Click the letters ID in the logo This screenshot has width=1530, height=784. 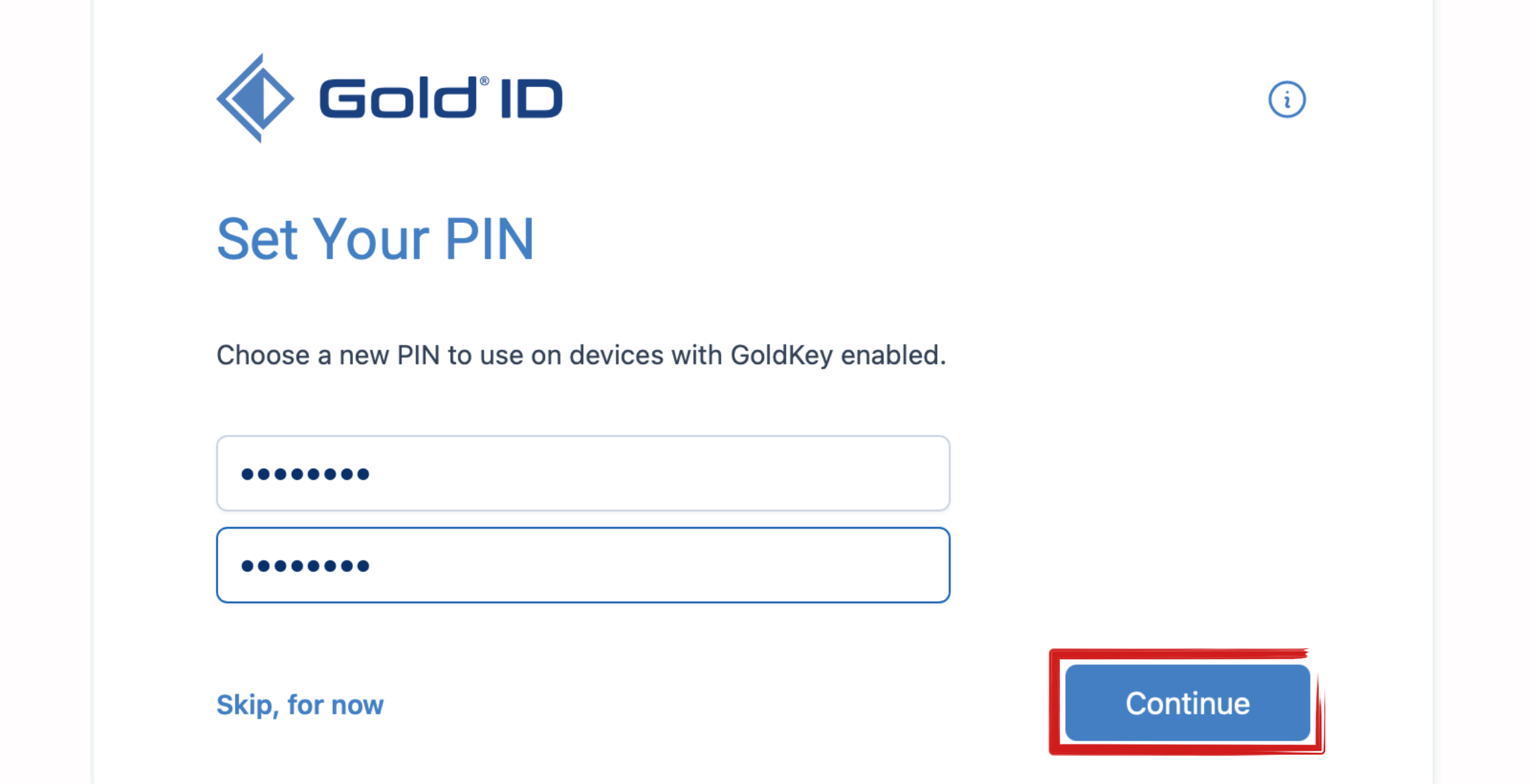click(532, 99)
